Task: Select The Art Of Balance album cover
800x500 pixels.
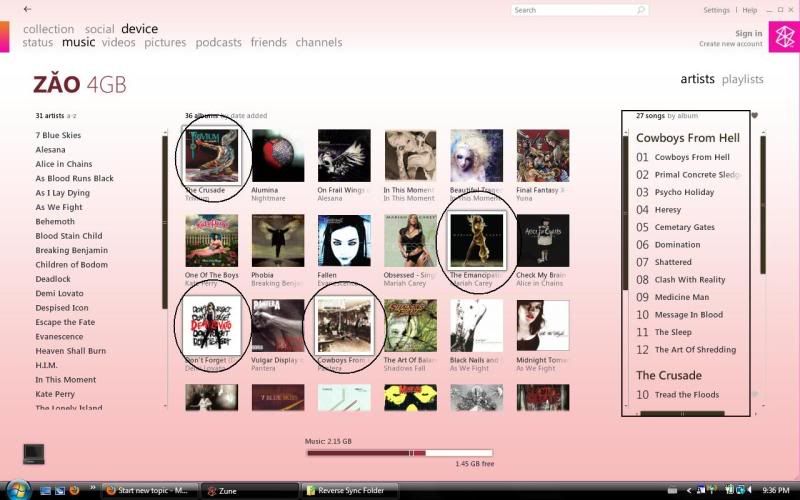Action: (x=411, y=326)
